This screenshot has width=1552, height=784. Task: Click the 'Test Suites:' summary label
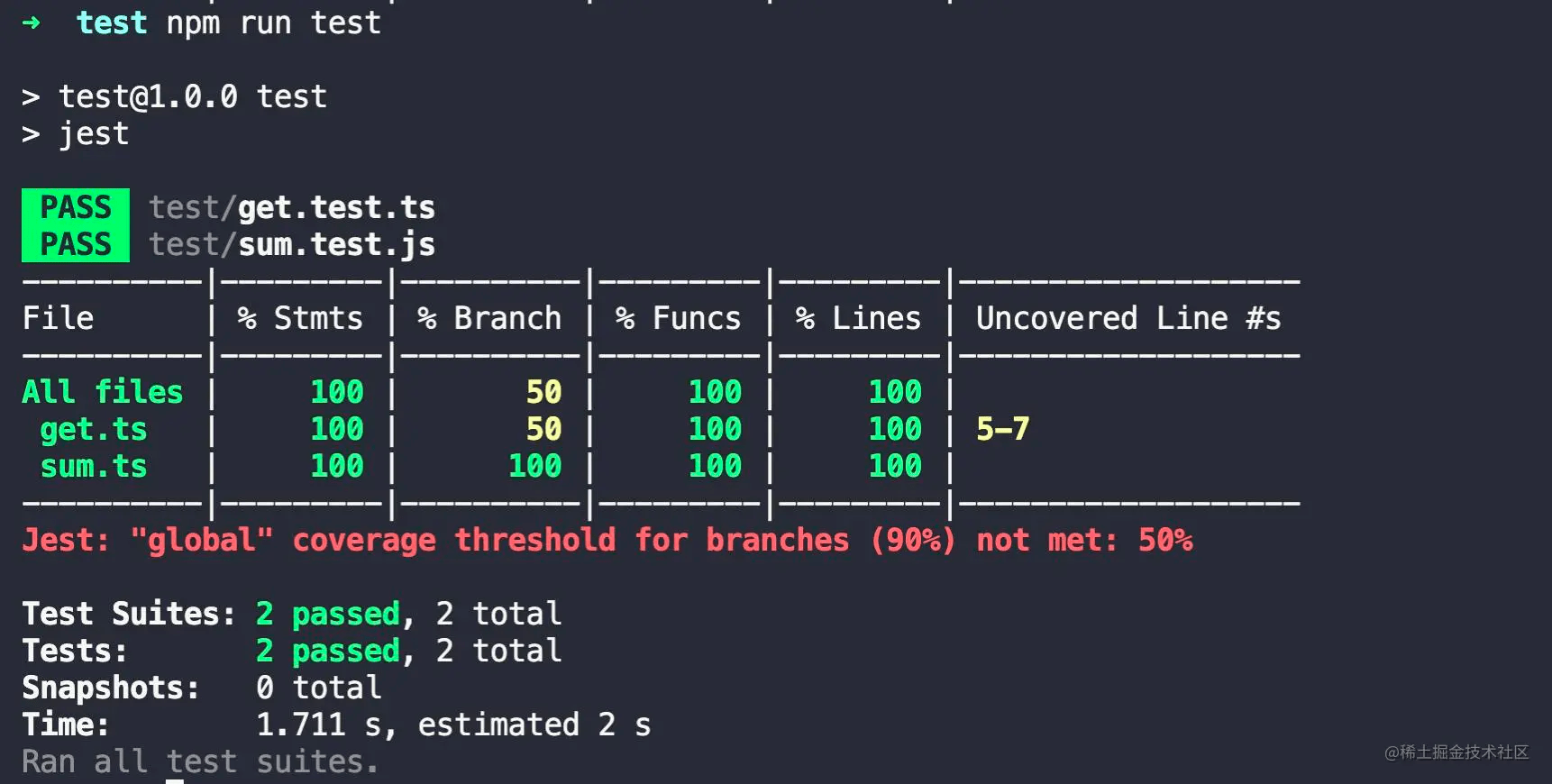click(129, 614)
